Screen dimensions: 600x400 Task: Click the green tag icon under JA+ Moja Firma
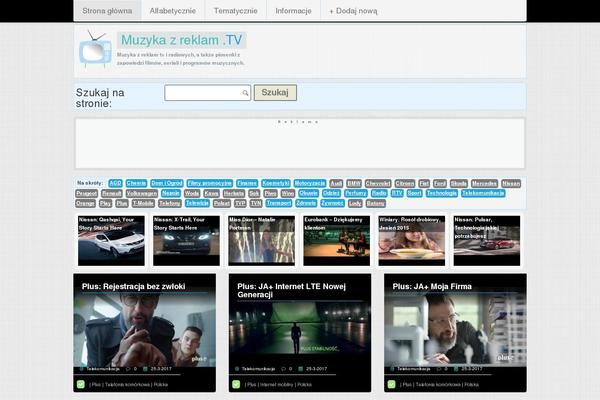point(391,384)
